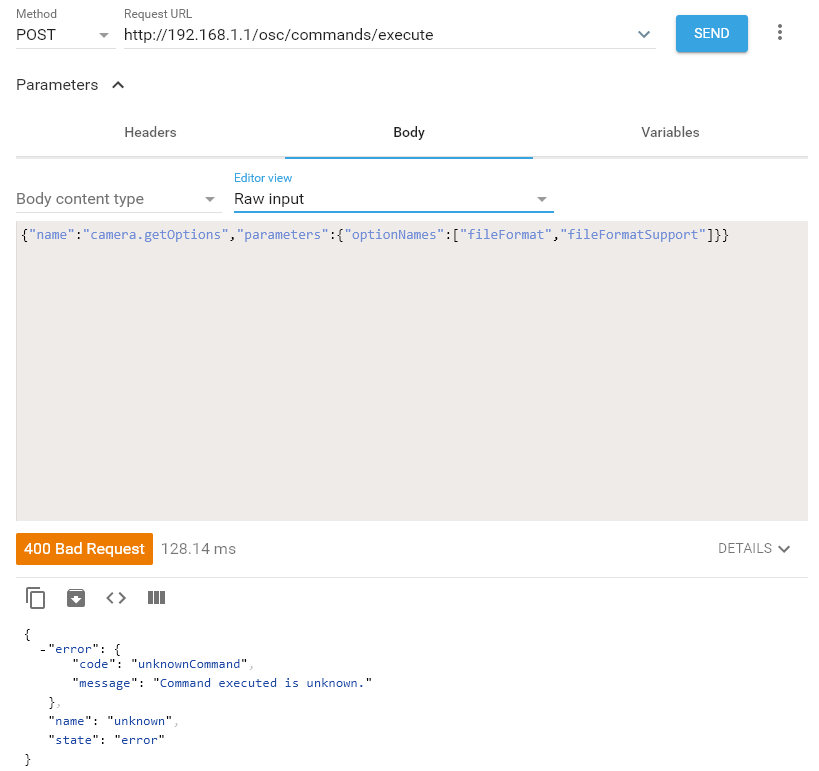This screenshot has height=771, width=819.
Task: Open the three-dot more options menu
Action: click(780, 33)
